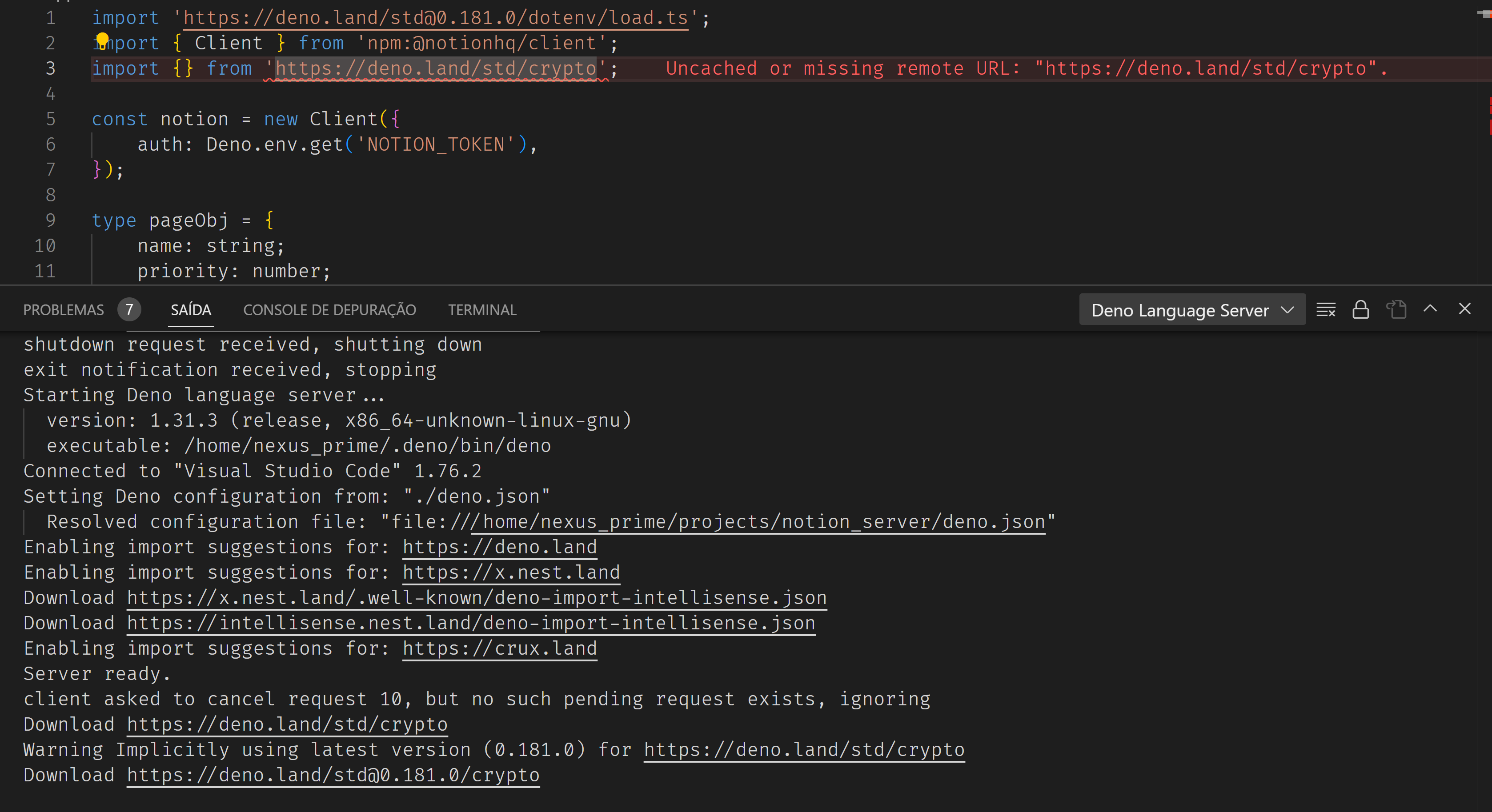This screenshot has width=1492, height=812.
Task: Click the problems count badge 7
Action: point(129,310)
